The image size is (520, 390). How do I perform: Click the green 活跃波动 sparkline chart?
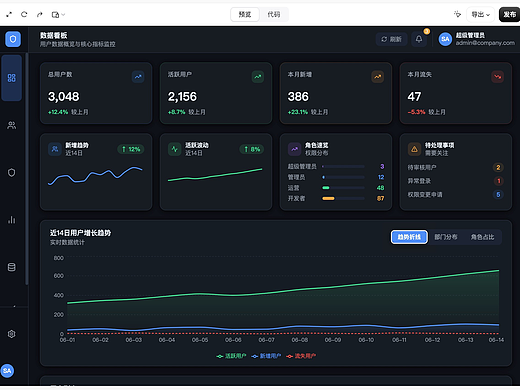click(215, 175)
